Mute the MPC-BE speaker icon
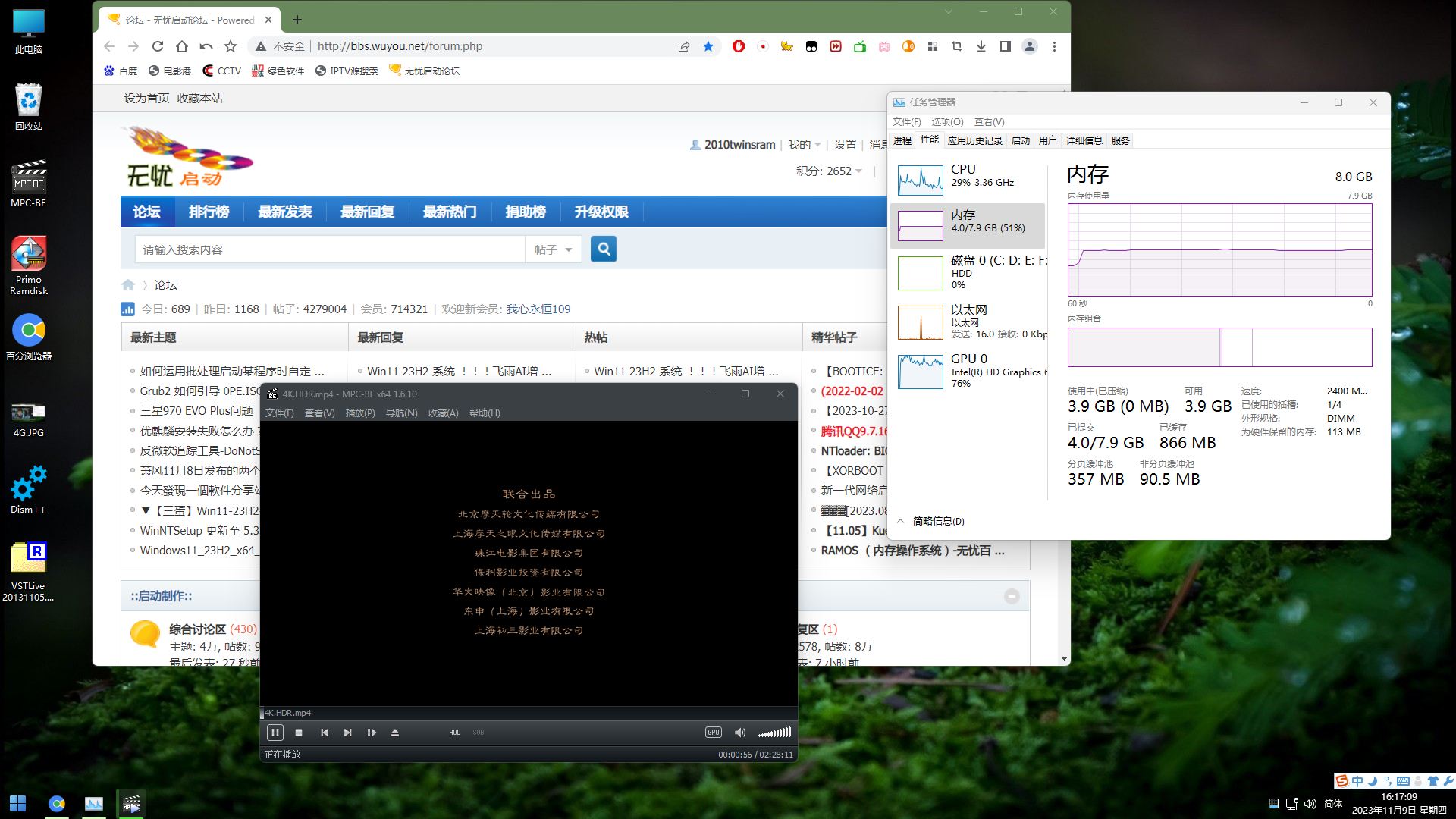This screenshot has height=819, width=1456. [x=740, y=733]
